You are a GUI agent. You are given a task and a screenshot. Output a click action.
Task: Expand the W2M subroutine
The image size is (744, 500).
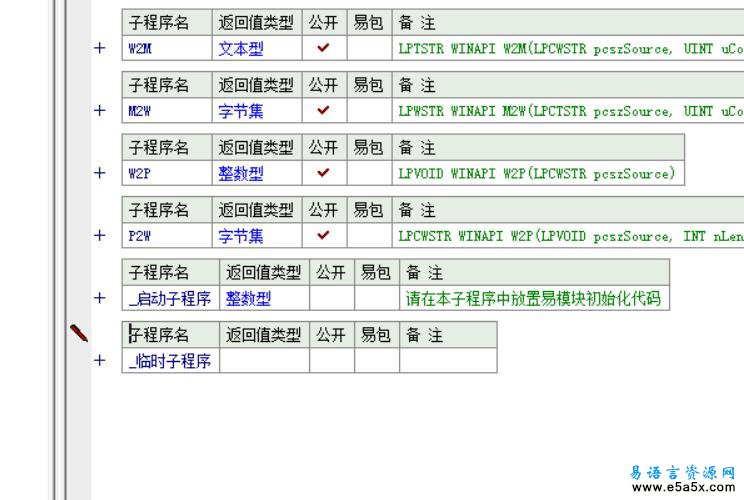[100, 48]
